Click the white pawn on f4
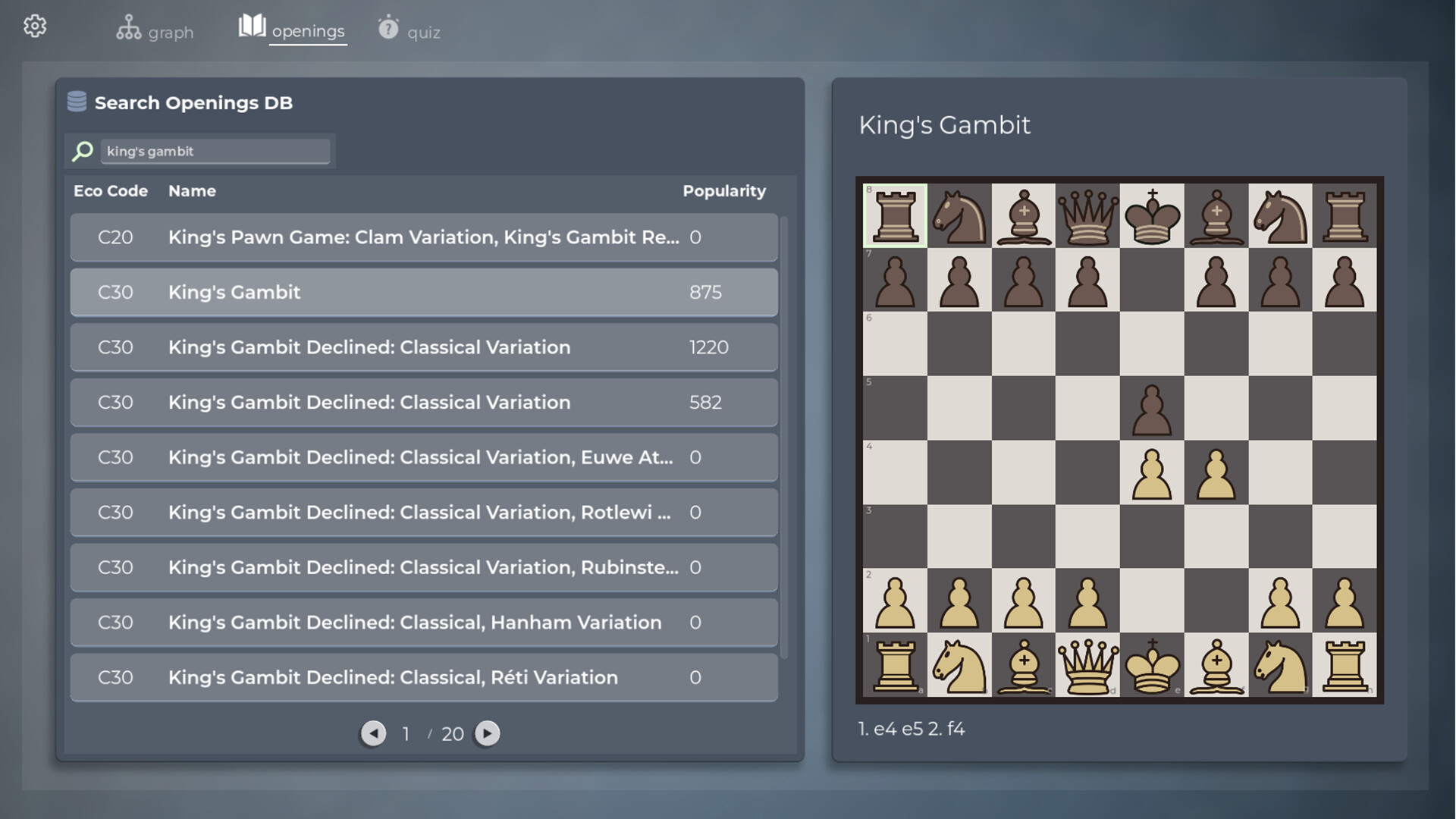The width and height of the screenshot is (1456, 819). coord(1216,474)
